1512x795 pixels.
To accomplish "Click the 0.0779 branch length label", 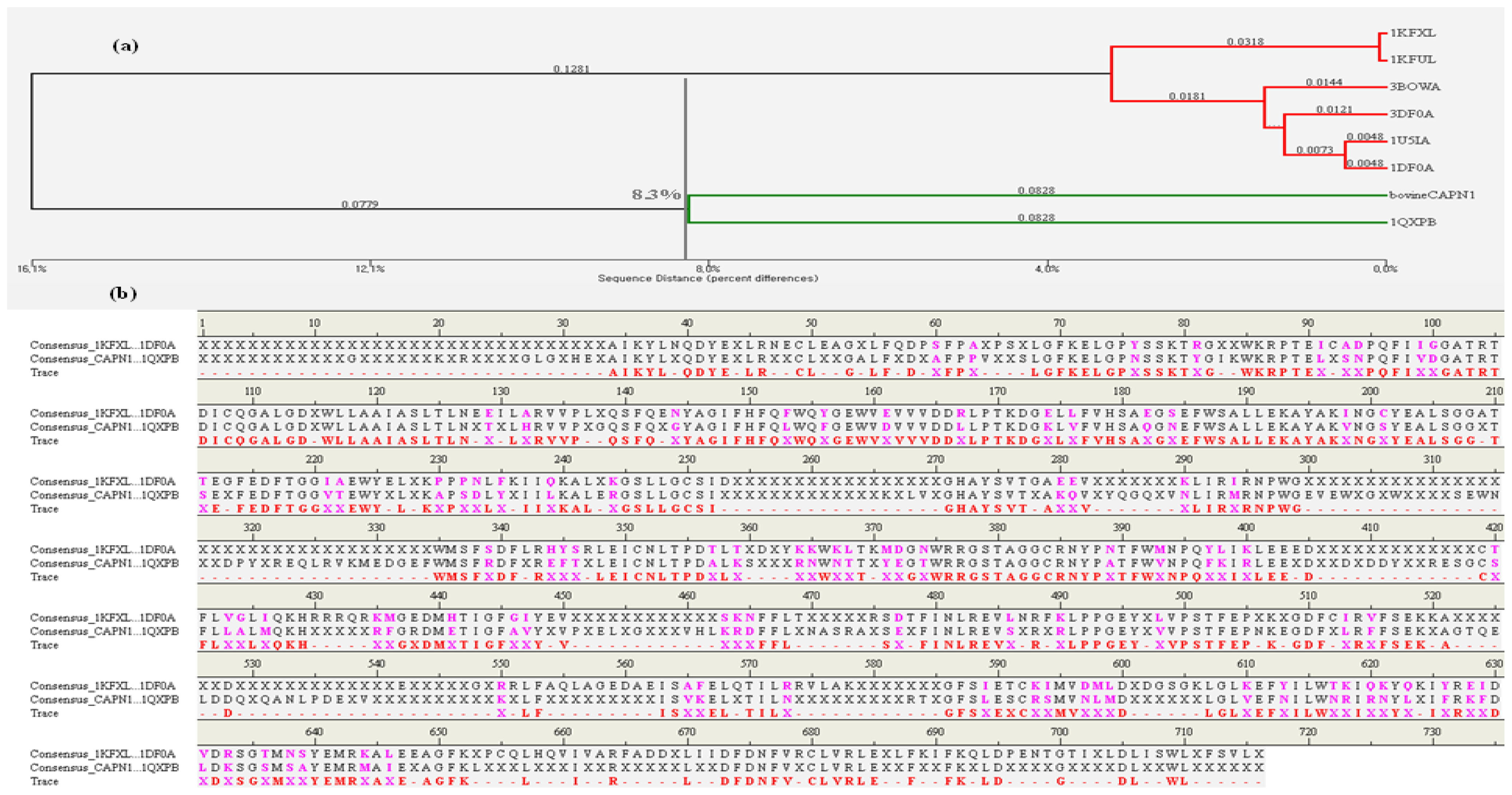I will [359, 204].
